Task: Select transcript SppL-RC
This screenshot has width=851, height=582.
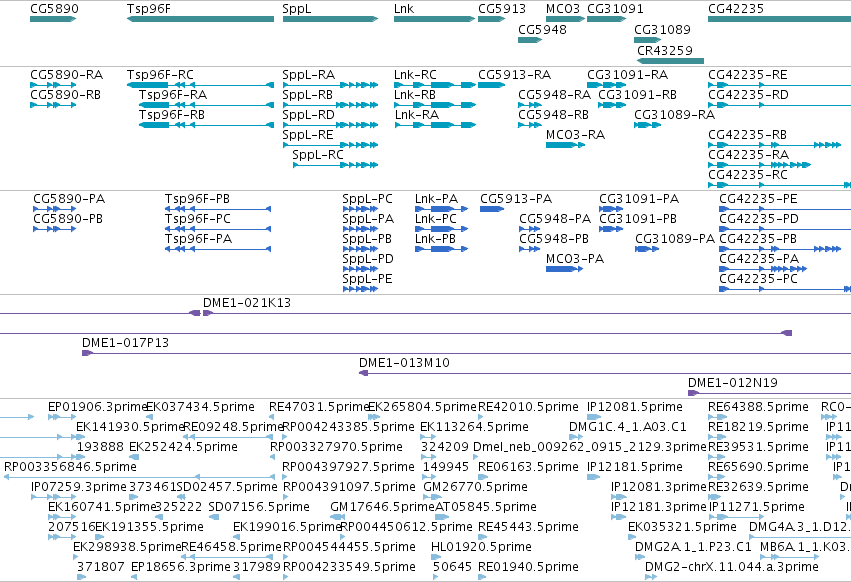Action: (x=335, y=165)
